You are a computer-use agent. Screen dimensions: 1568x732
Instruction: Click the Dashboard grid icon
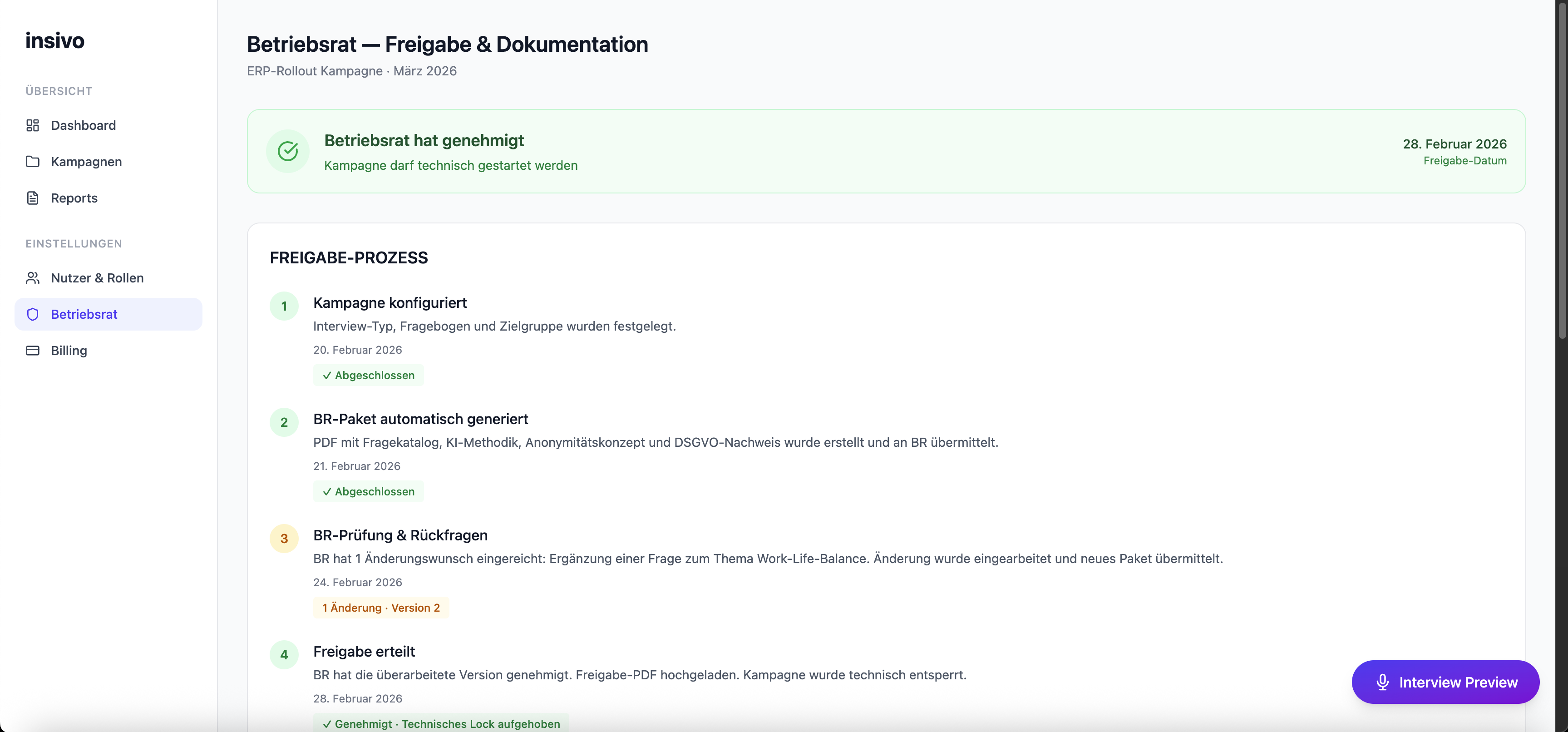tap(33, 125)
